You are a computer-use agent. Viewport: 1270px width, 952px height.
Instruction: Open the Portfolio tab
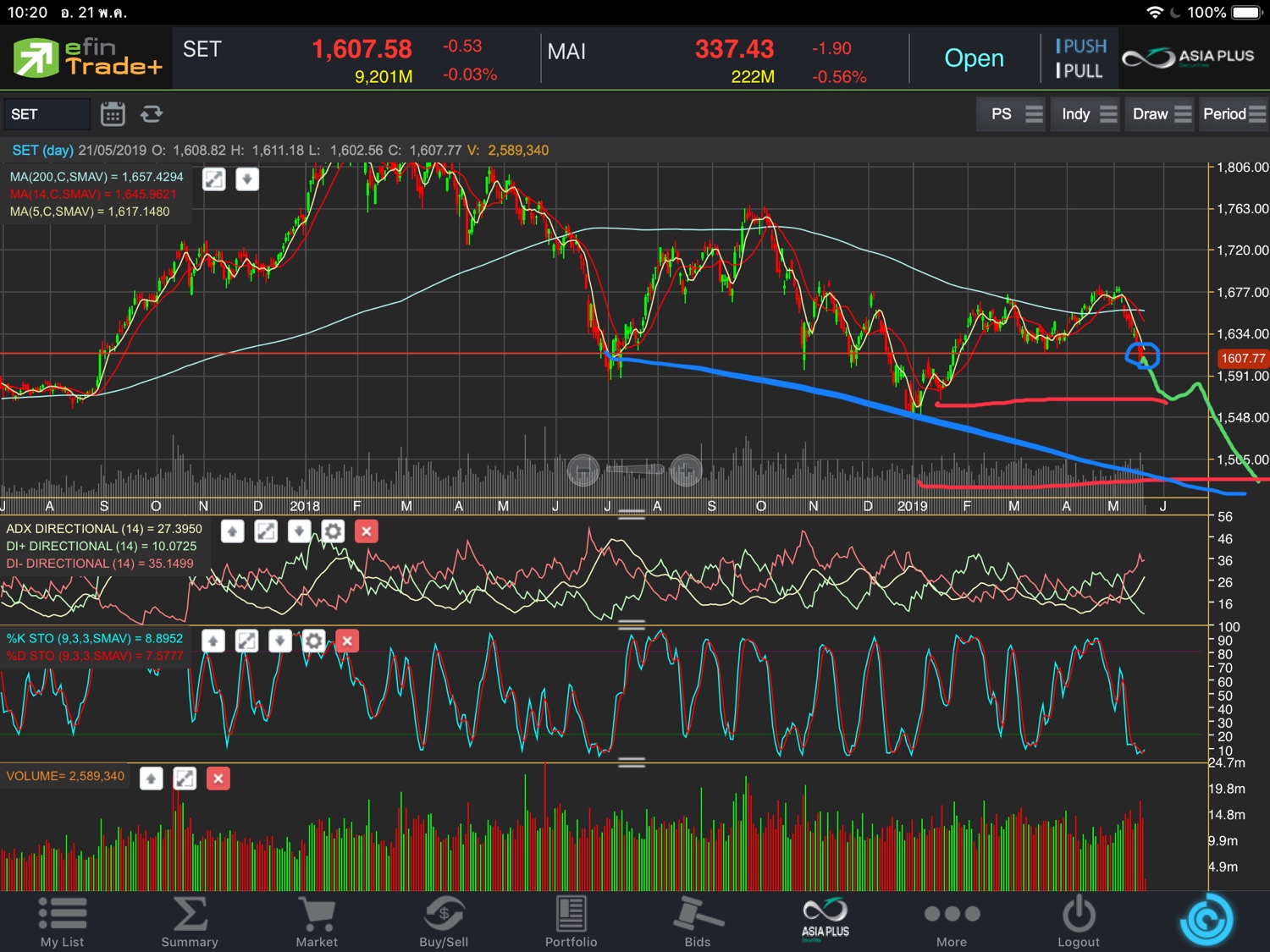[571, 922]
